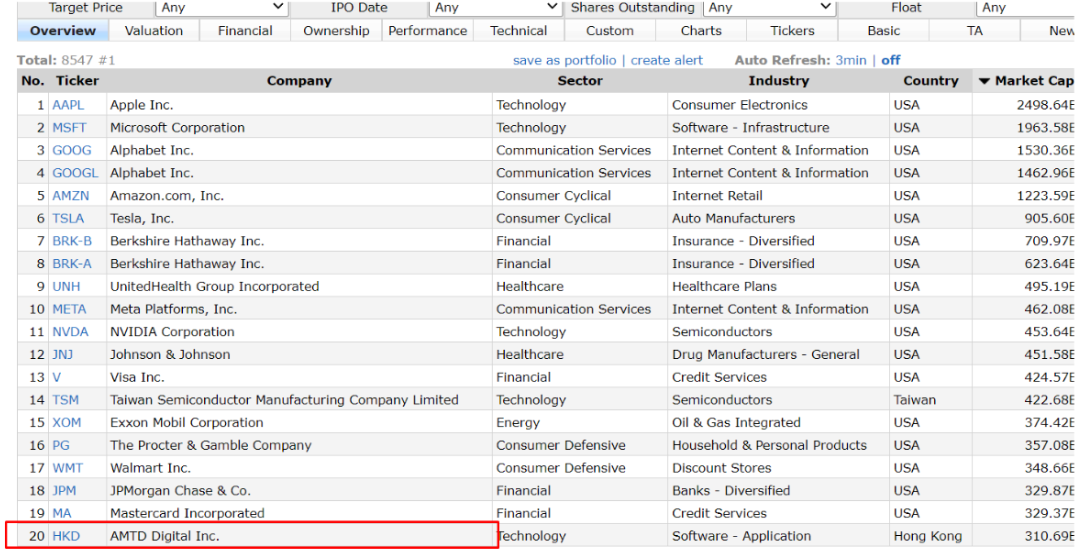Open the IPO Date dropdown

pyautogui.click(x=495, y=8)
